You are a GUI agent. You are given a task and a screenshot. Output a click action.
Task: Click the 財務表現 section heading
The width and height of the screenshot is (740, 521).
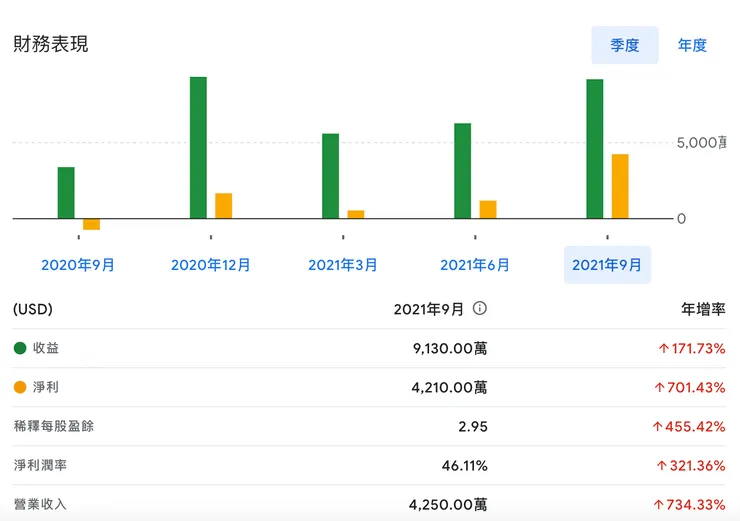tap(50, 44)
